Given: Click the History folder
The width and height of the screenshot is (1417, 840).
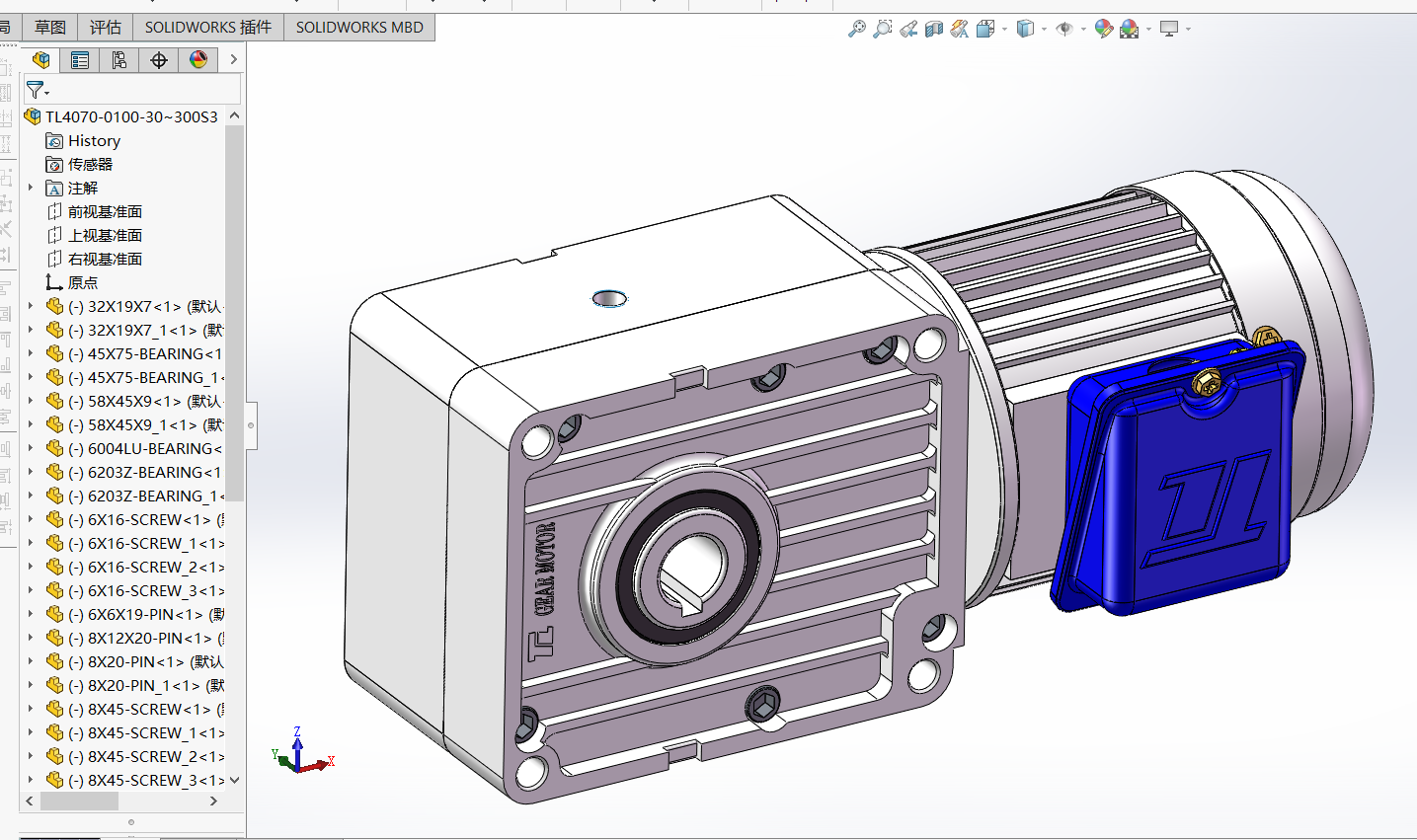Looking at the screenshot, I should pos(84,141).
